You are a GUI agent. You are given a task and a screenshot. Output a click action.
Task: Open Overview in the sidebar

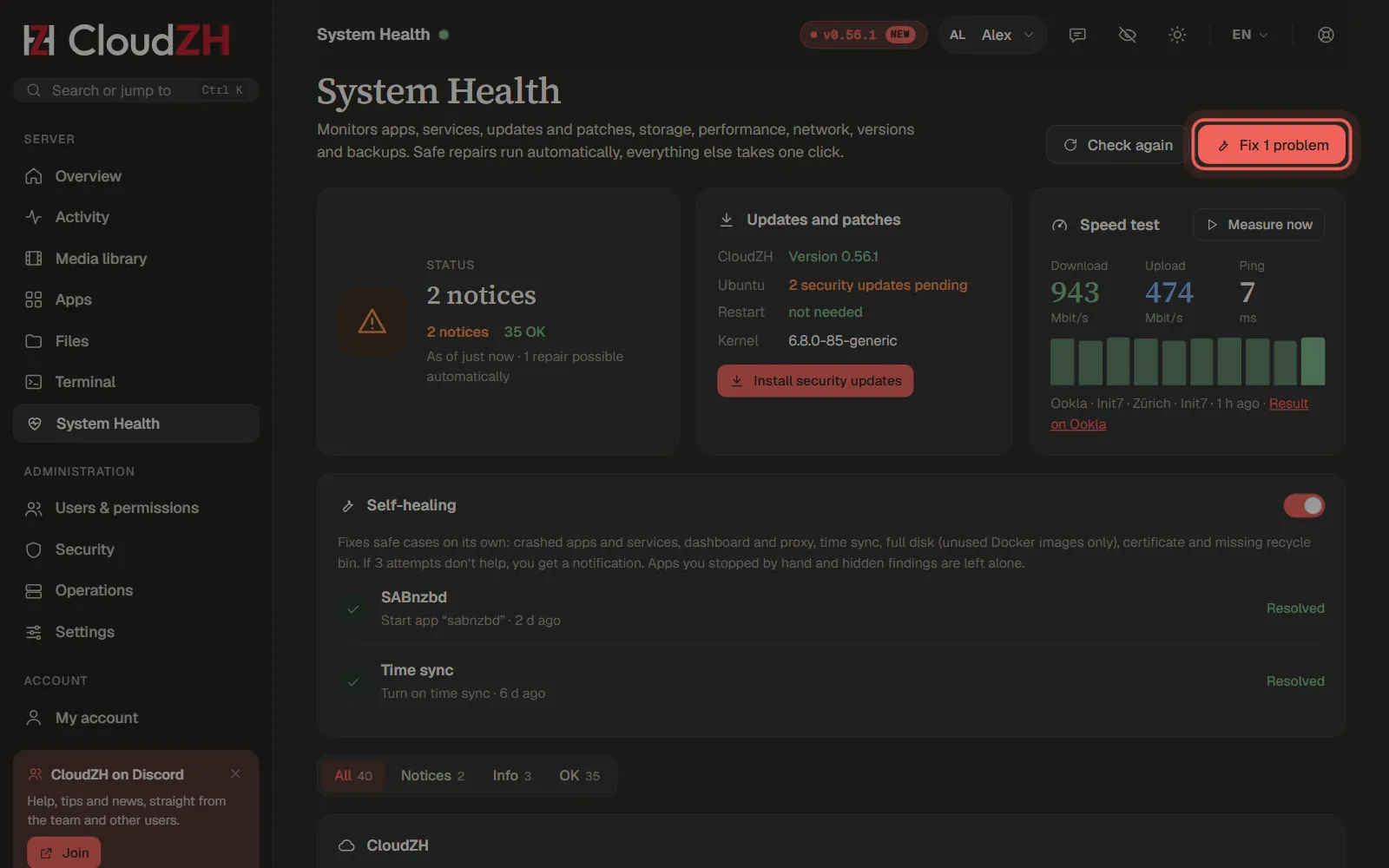136,176
